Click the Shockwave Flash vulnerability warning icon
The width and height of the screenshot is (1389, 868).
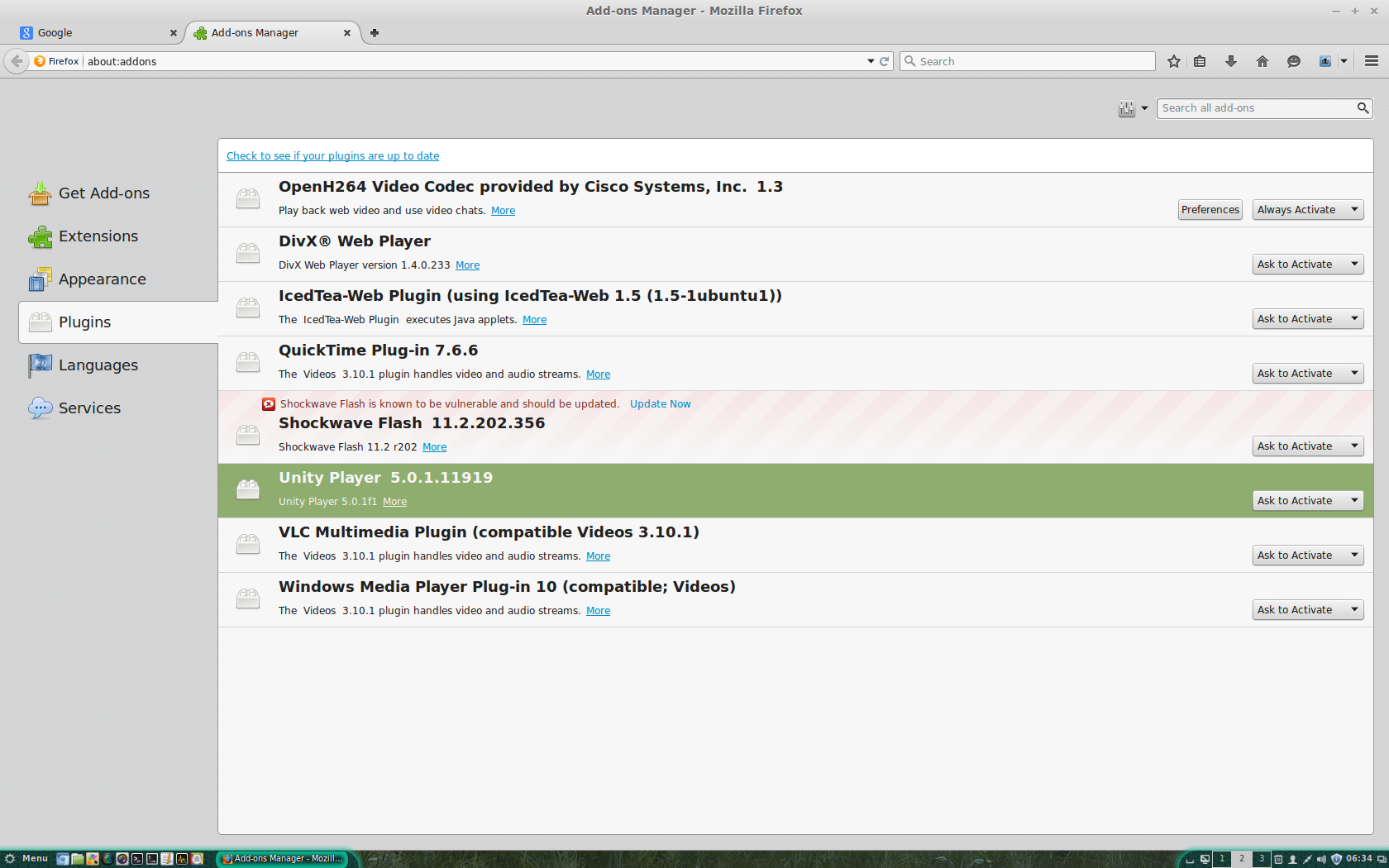click(x=269, y=404)
